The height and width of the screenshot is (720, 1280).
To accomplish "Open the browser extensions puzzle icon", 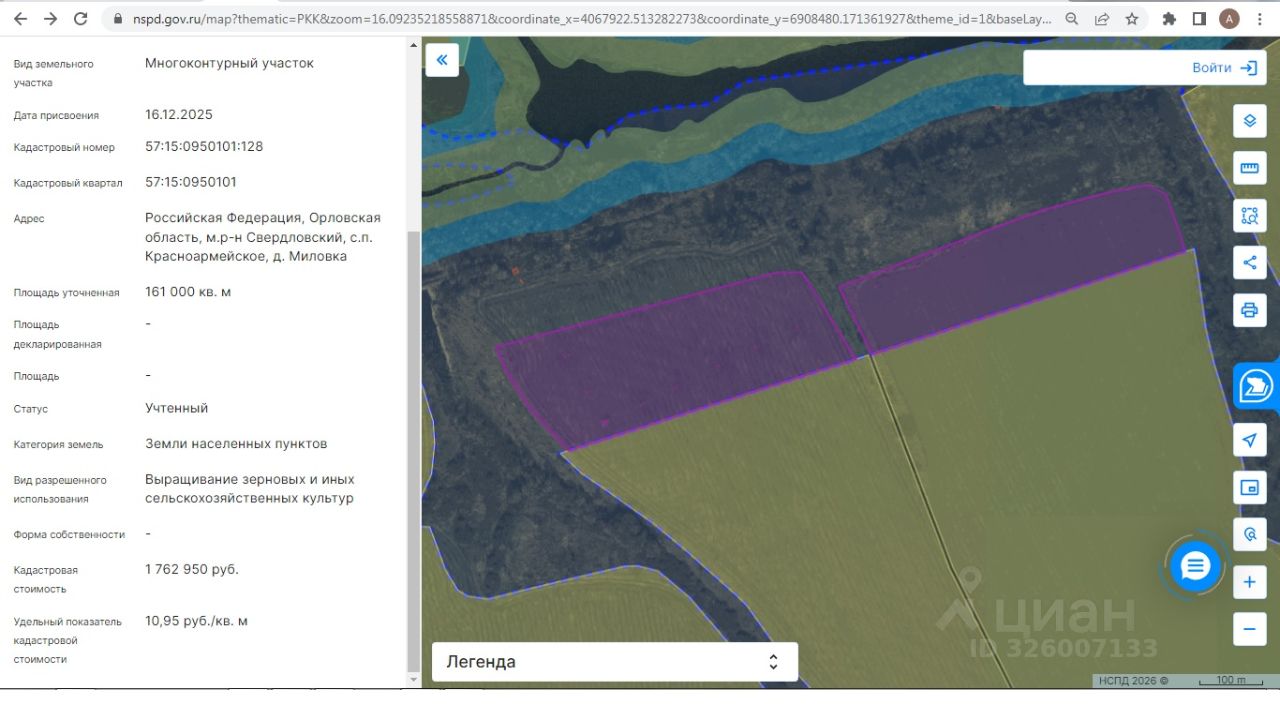I will (1169, 19).
